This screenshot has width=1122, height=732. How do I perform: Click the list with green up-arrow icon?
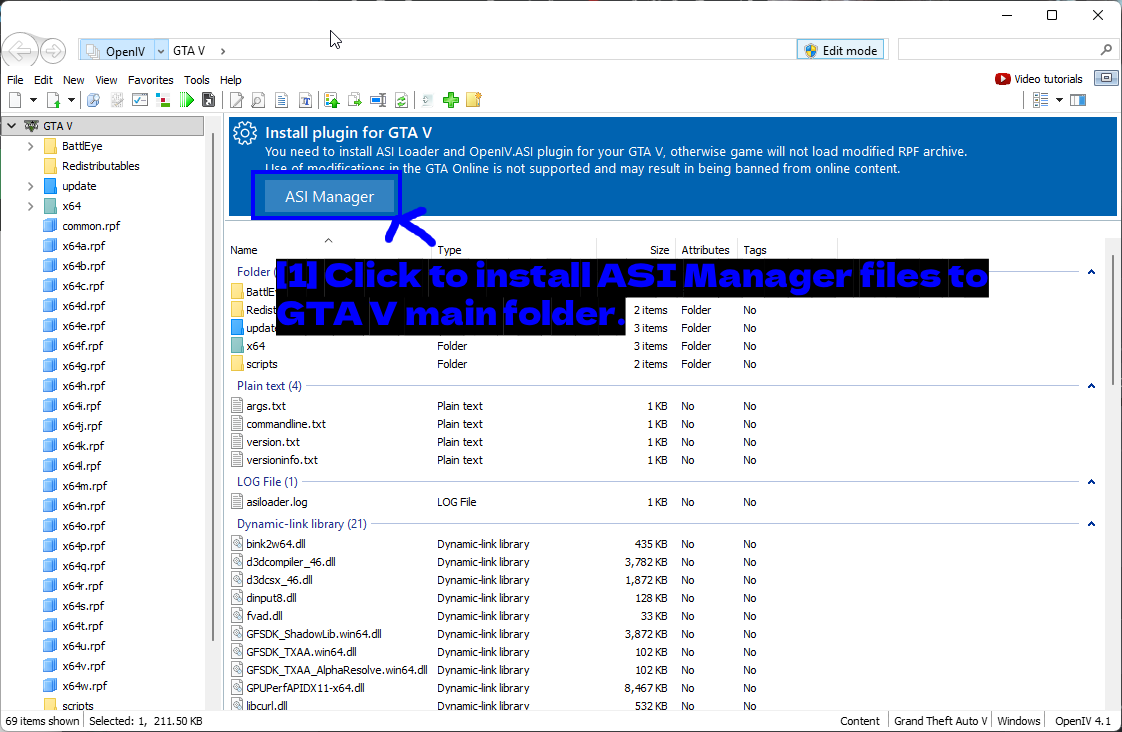point(331,100)
